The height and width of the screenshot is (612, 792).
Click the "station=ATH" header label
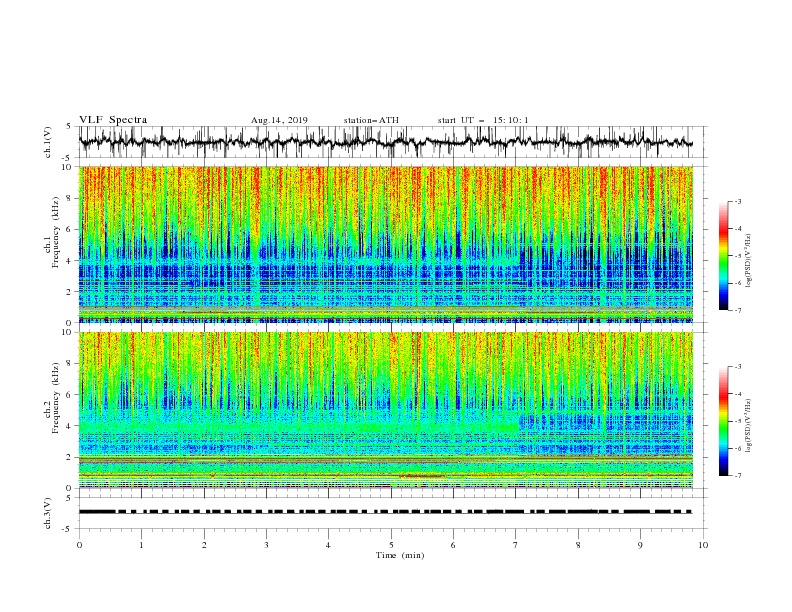(371, 120)
